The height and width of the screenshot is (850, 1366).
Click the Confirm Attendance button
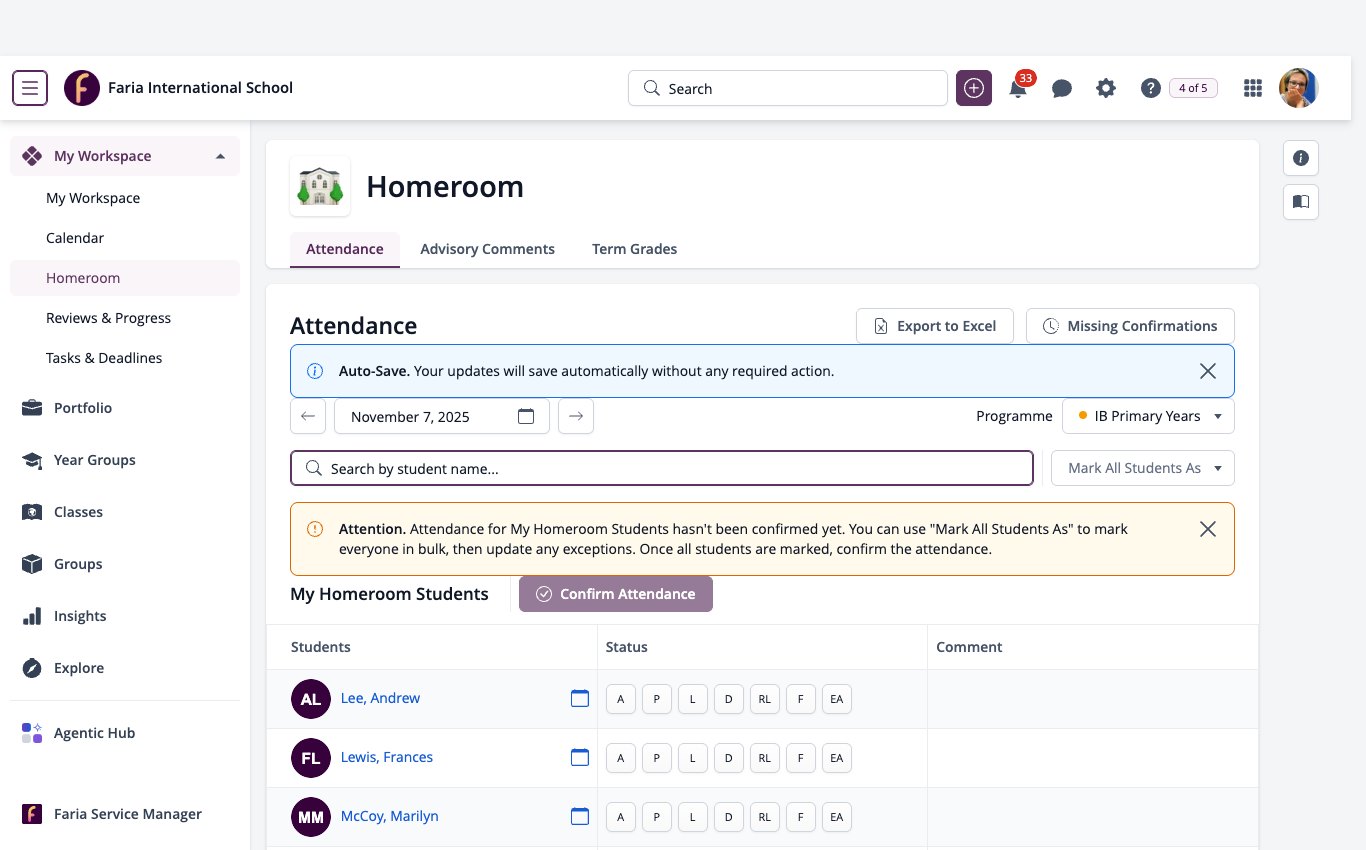pos(616,594)
